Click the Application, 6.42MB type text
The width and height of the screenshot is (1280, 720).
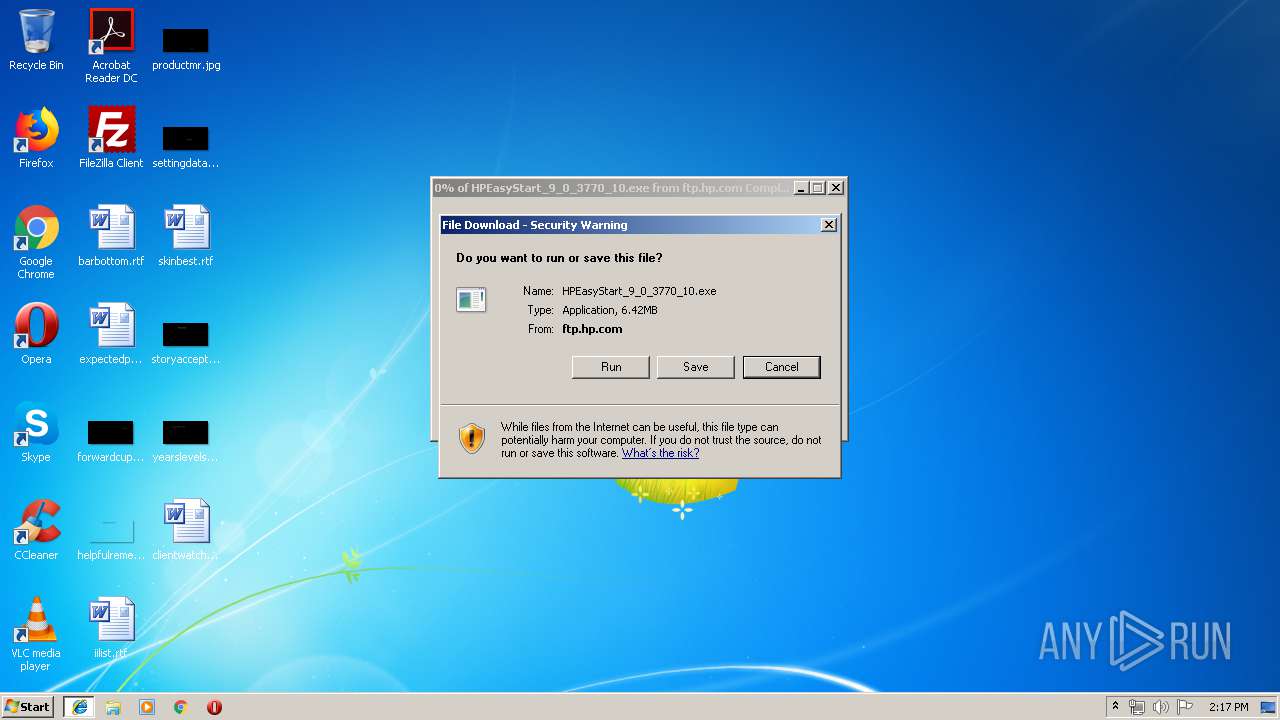coord(610,310)
